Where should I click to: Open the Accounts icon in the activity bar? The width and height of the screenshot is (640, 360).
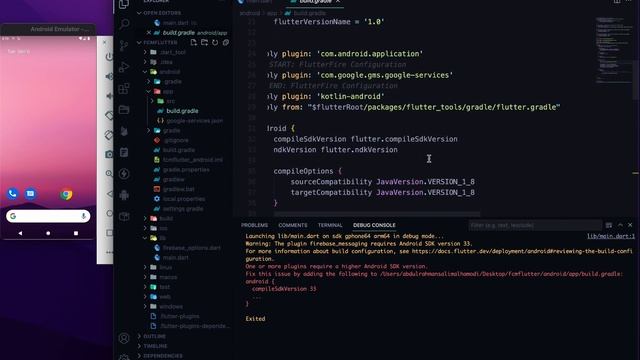coord(124,338)
